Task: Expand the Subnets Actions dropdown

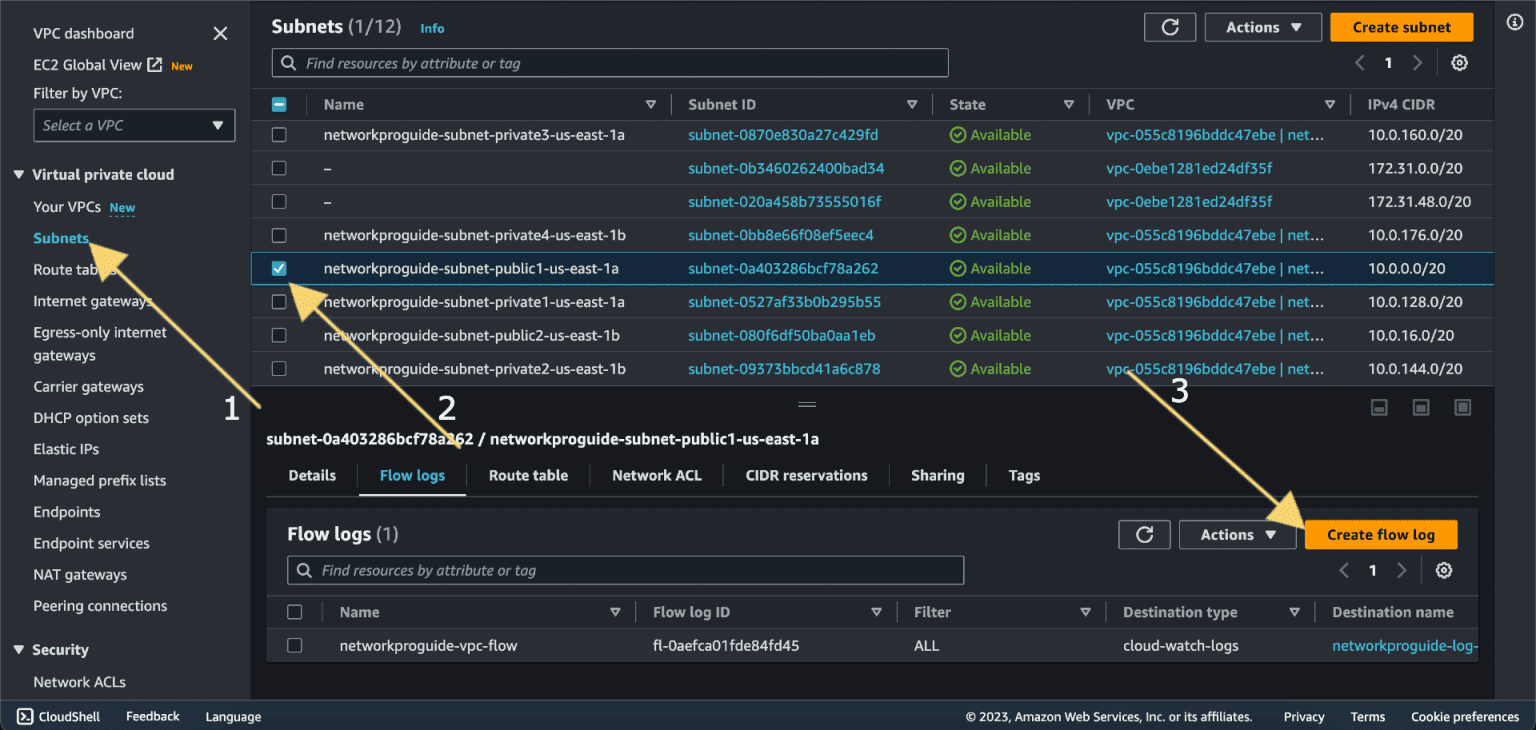Action: [x=1263, y=28]
